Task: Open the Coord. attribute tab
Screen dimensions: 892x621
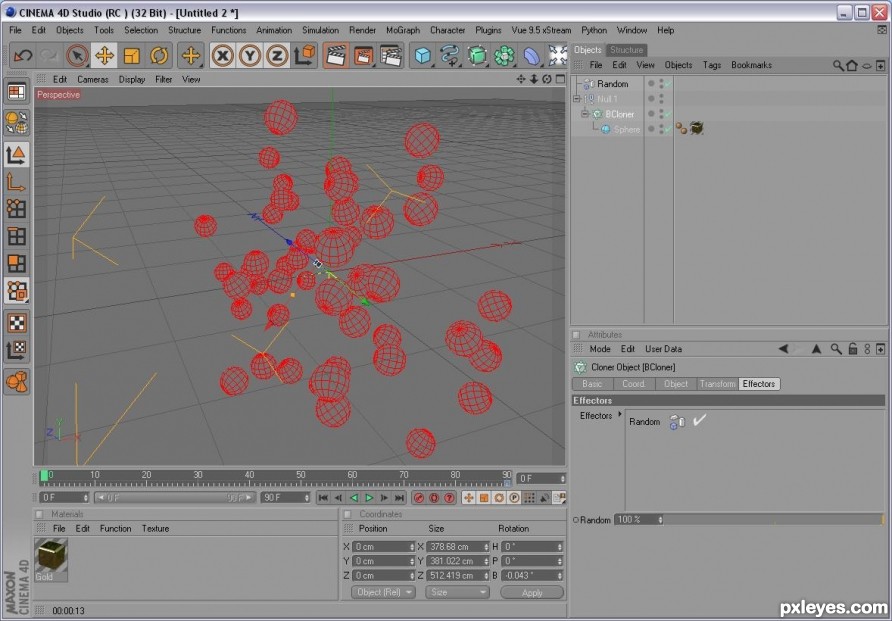Action: point(633,384)
